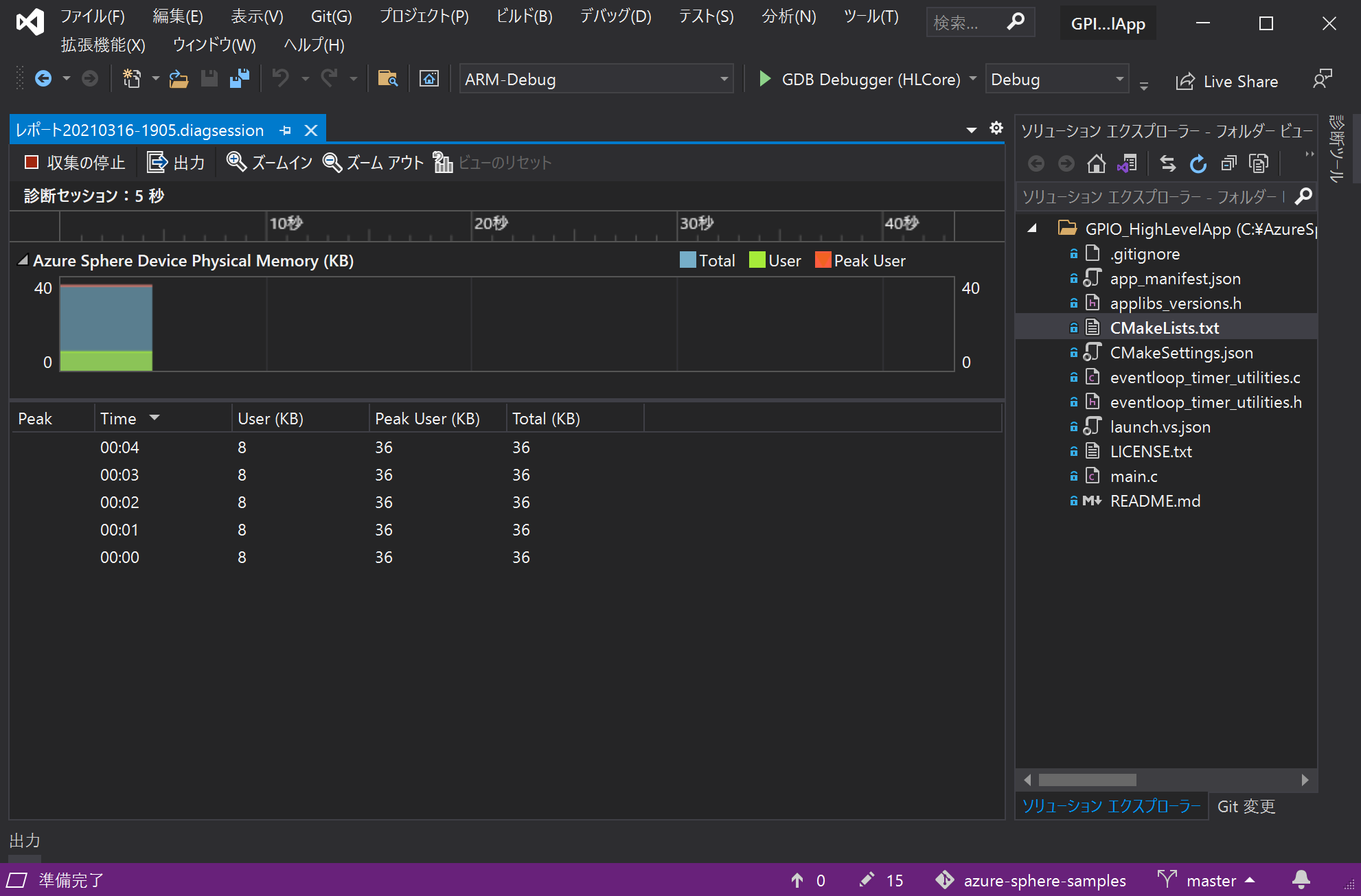Click the Save All toolbar icon
This screenshot has width=1361, height=896.
239,79
